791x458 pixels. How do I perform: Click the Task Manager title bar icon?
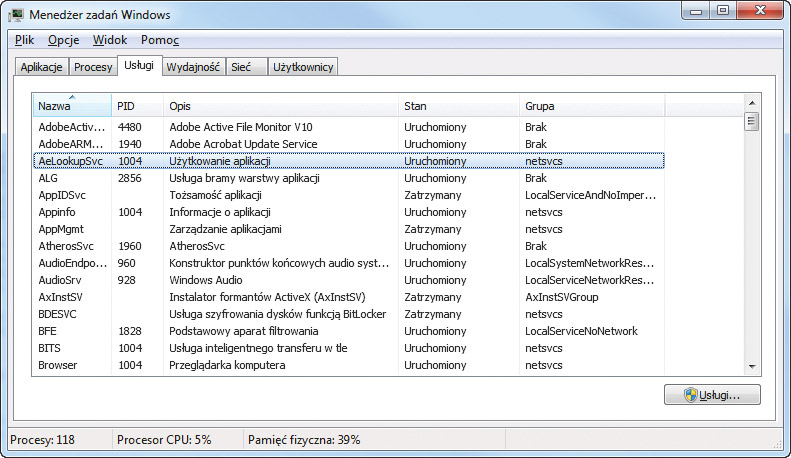pyautogui.click(x=18, y=15)
